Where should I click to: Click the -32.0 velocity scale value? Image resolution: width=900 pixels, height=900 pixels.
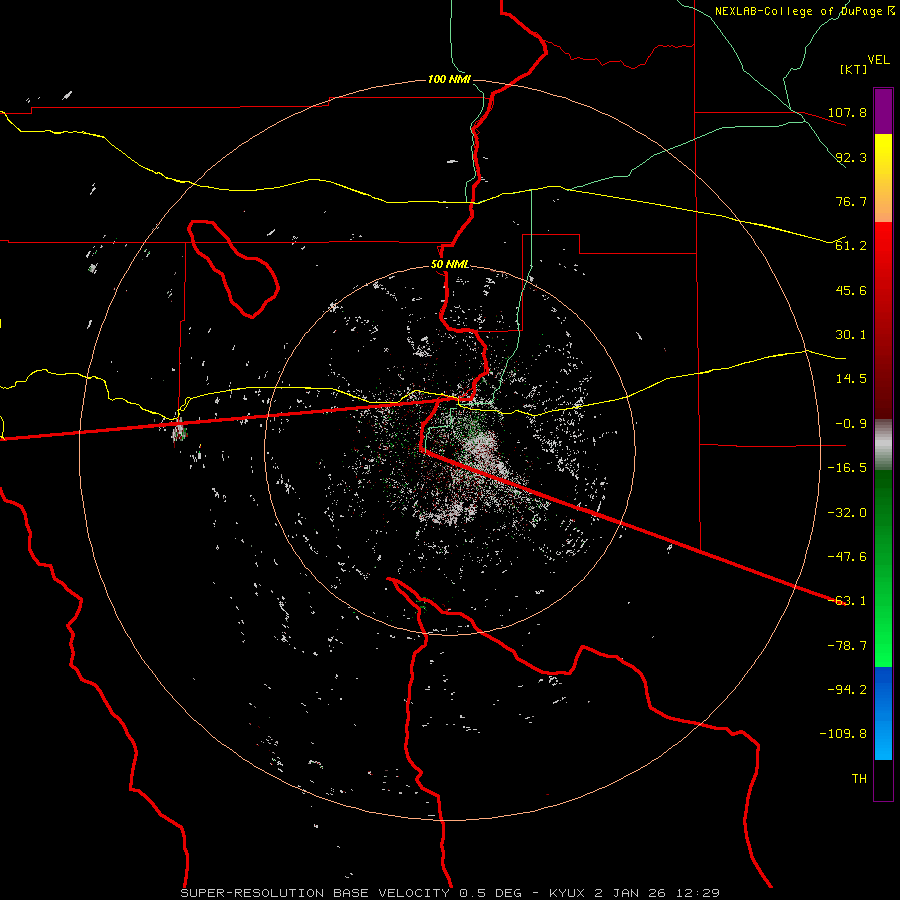tap(847, 513)
